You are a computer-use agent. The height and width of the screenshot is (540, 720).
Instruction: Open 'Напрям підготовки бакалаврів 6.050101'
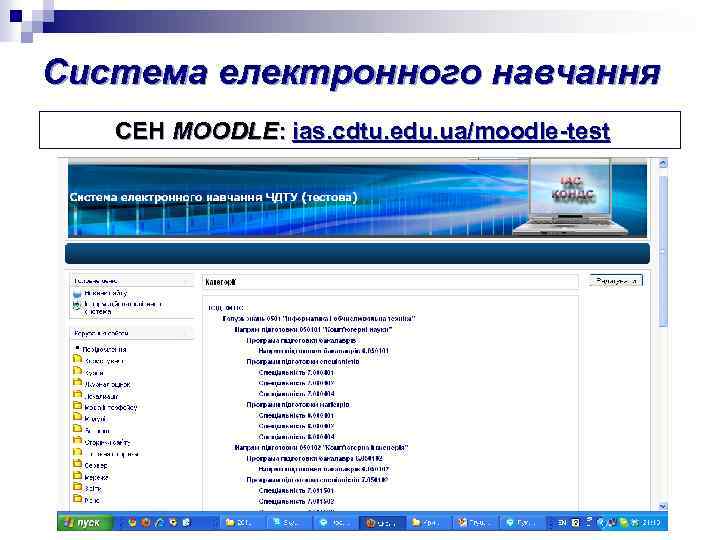(324, 351)
